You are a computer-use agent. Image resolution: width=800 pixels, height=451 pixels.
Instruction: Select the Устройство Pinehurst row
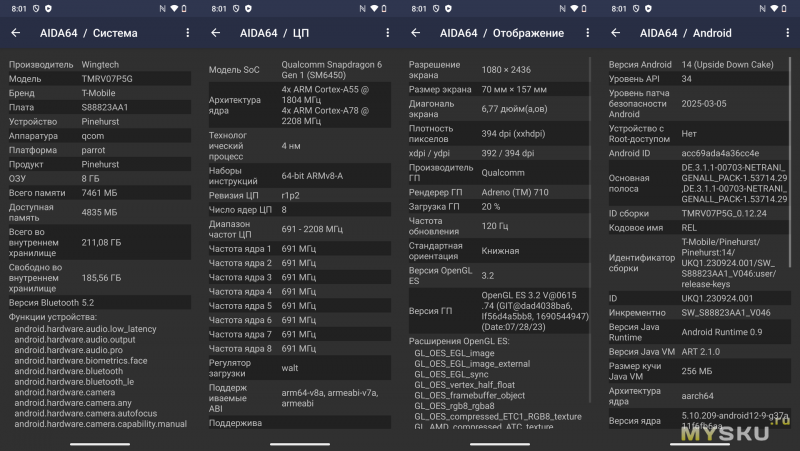click(x=99, y=122)
